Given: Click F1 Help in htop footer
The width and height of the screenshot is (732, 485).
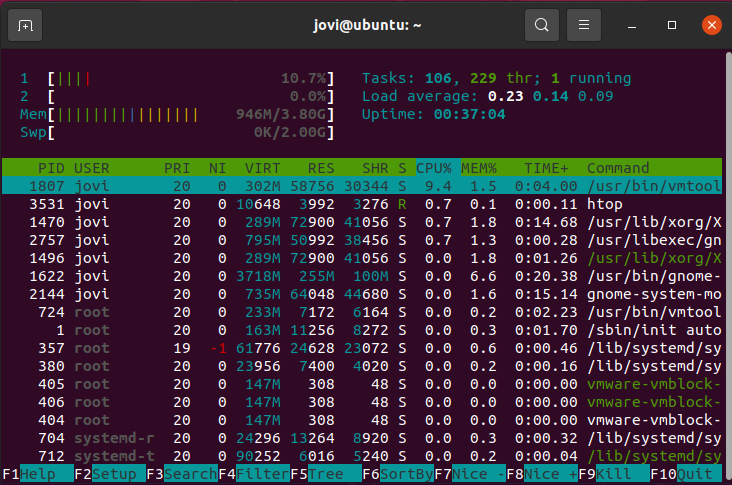Looking at the screenshot, I should click(38, 474).
